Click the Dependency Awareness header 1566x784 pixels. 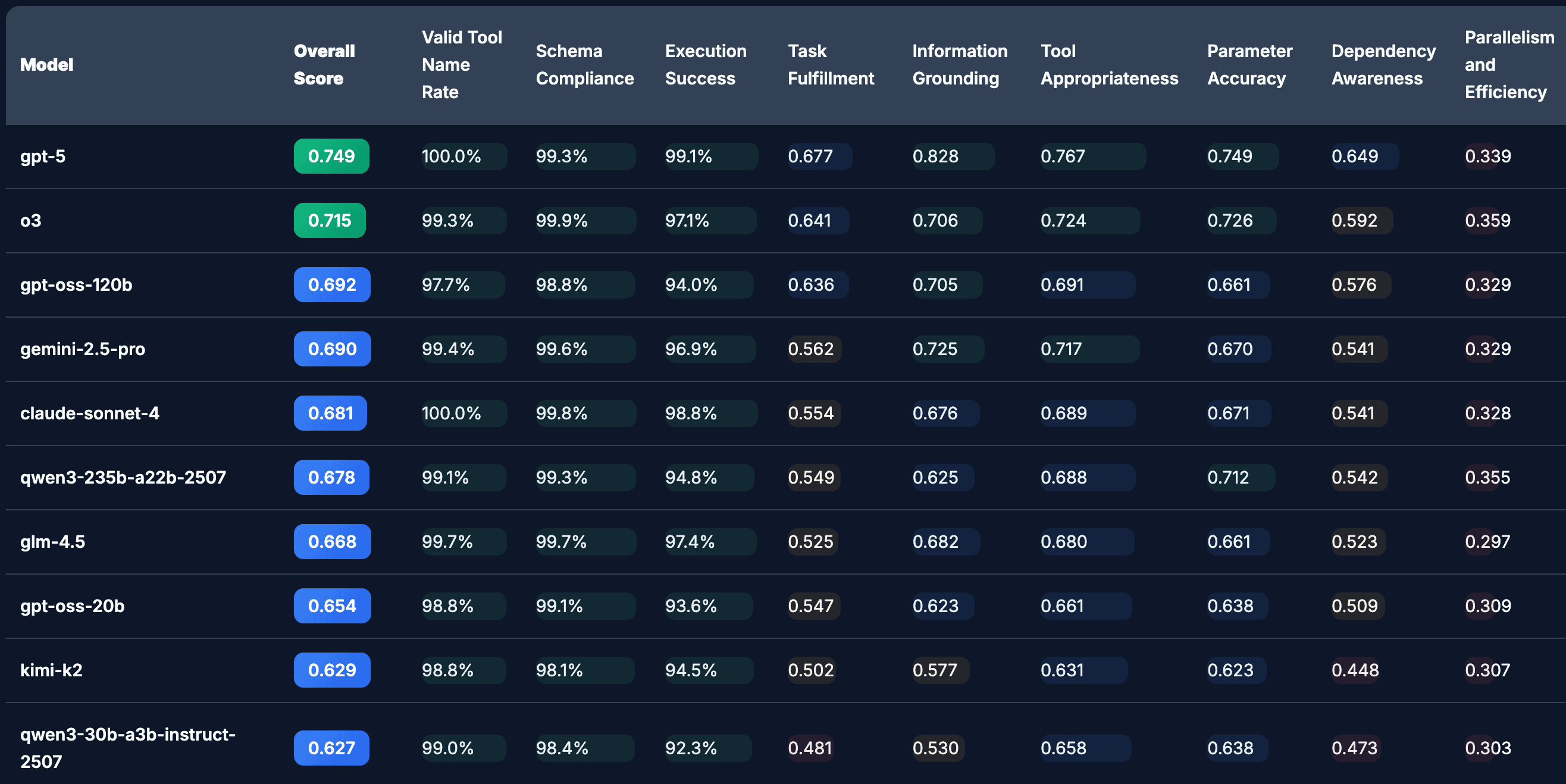1383,64
